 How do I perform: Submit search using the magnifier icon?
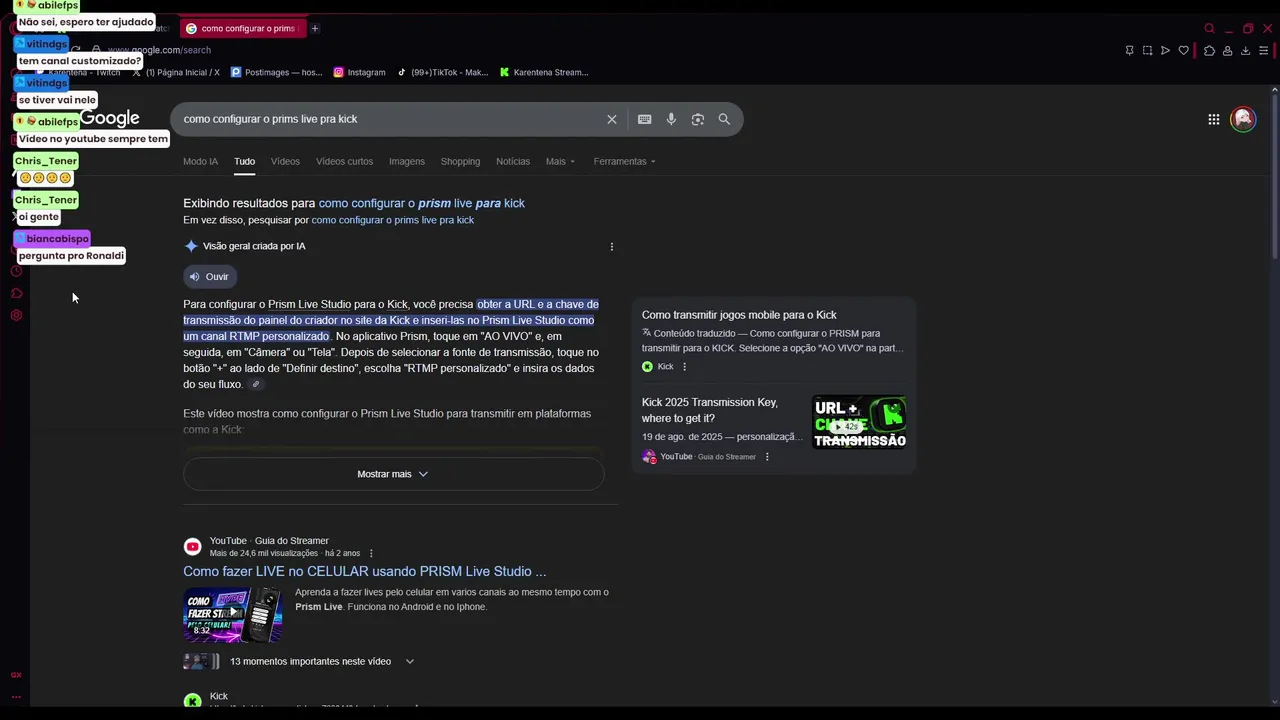(x=724, y=119)
